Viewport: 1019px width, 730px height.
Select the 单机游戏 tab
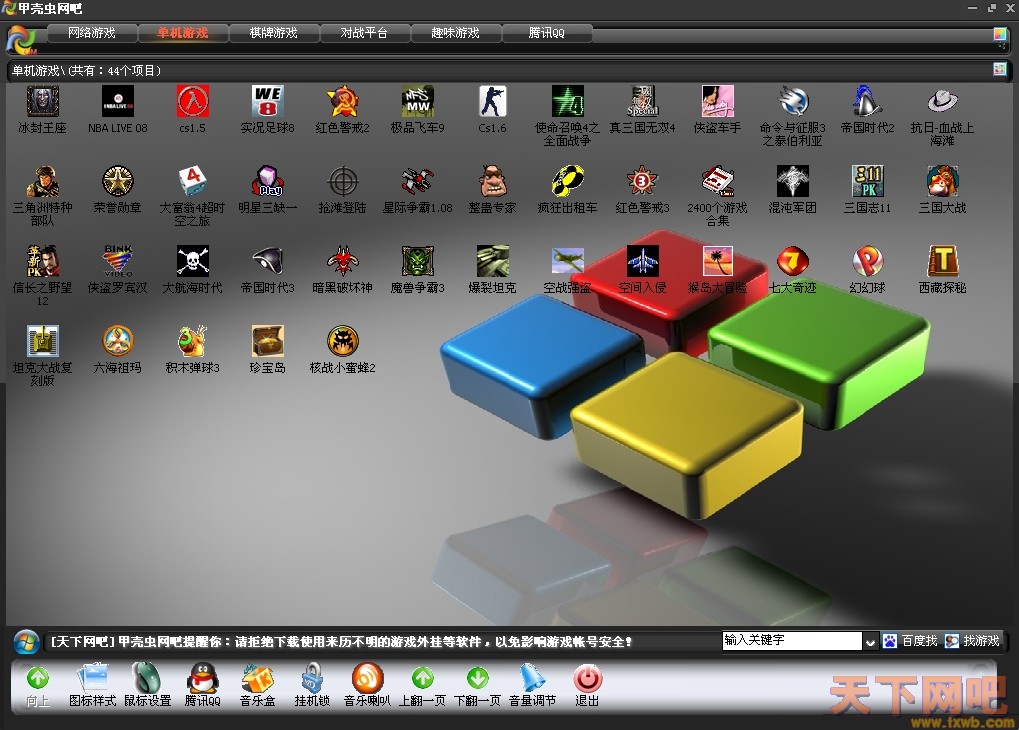click(x=183, y=33)
